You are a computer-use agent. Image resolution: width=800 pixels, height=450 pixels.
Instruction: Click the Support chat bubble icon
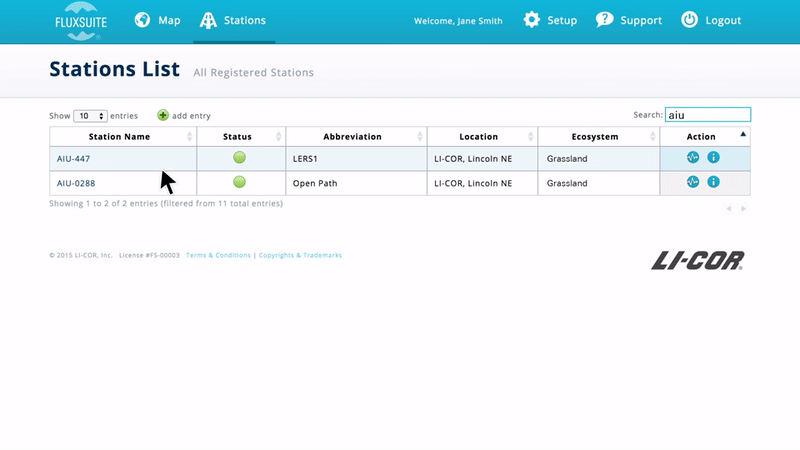[x=604, y=20]
